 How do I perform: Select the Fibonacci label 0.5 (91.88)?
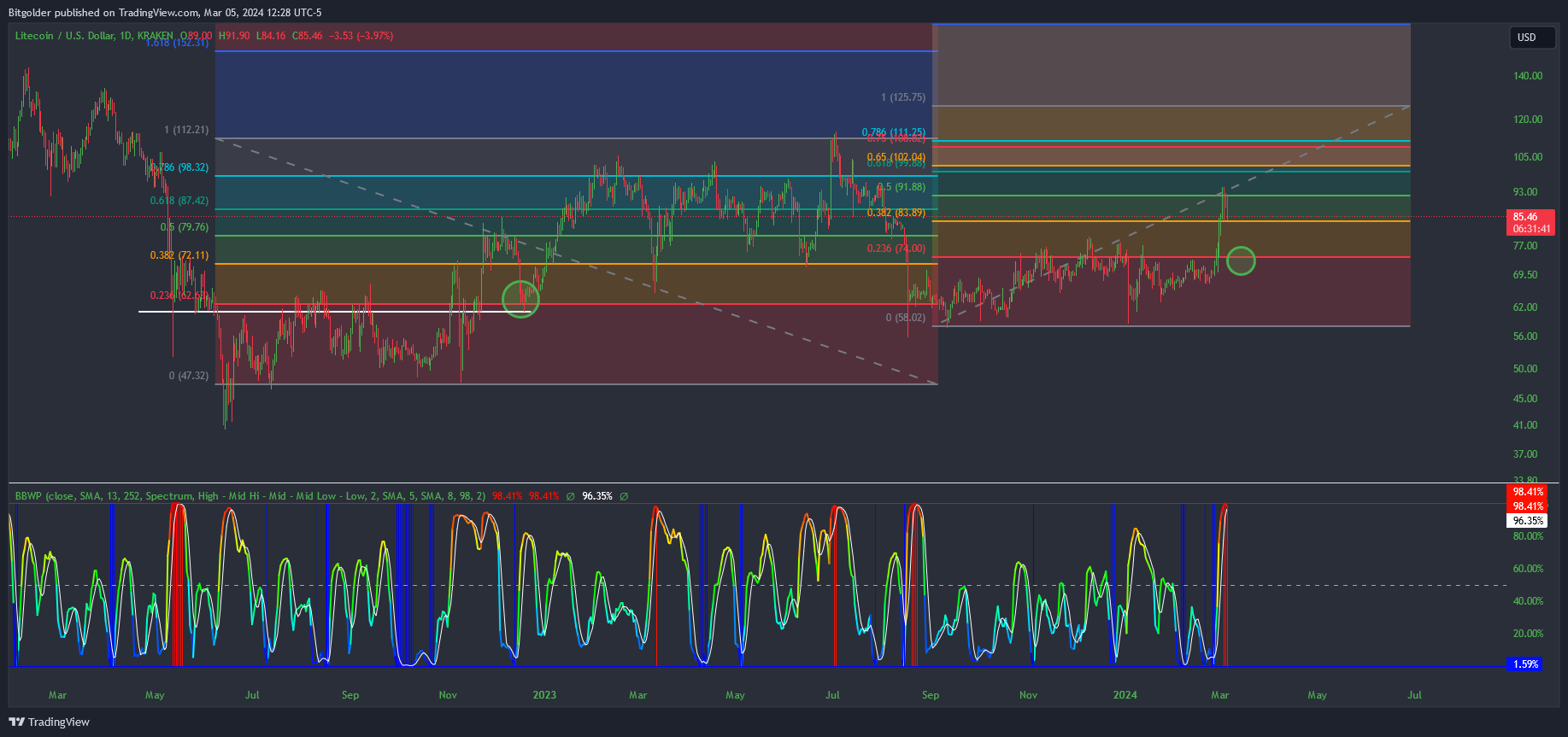[x=901, y=187]
